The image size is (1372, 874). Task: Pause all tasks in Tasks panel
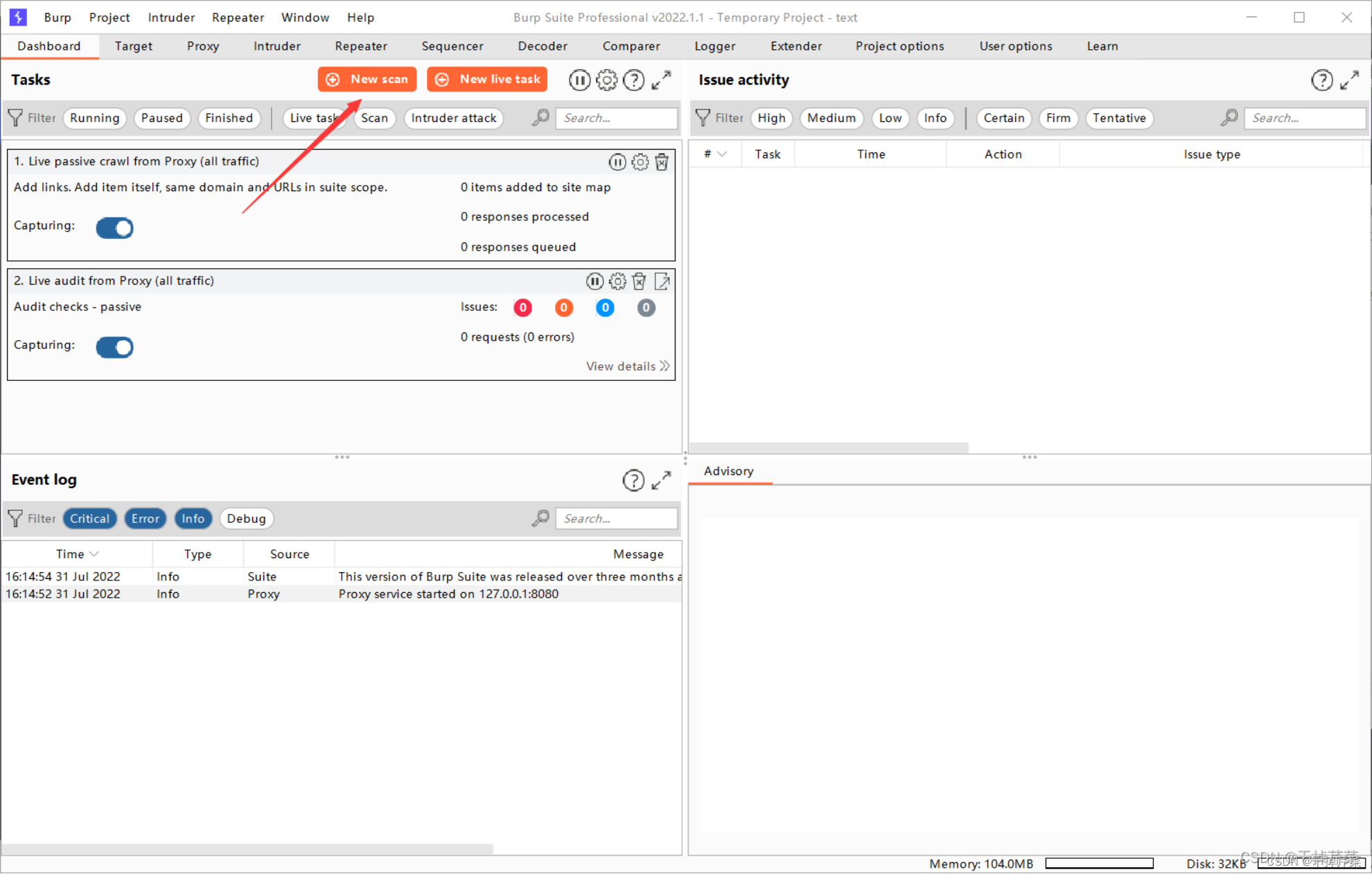579,80
